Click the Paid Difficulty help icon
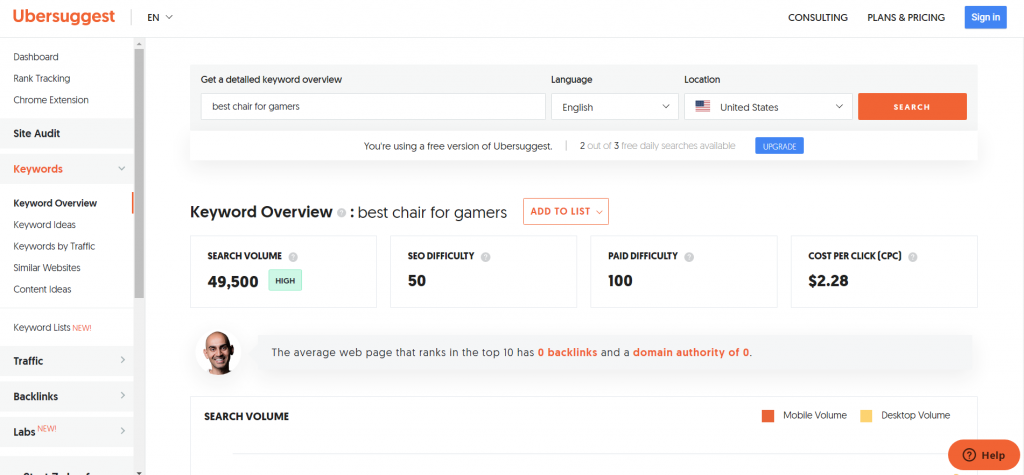This screenshot has width=1024, height=475. click(x=689, y=257)
